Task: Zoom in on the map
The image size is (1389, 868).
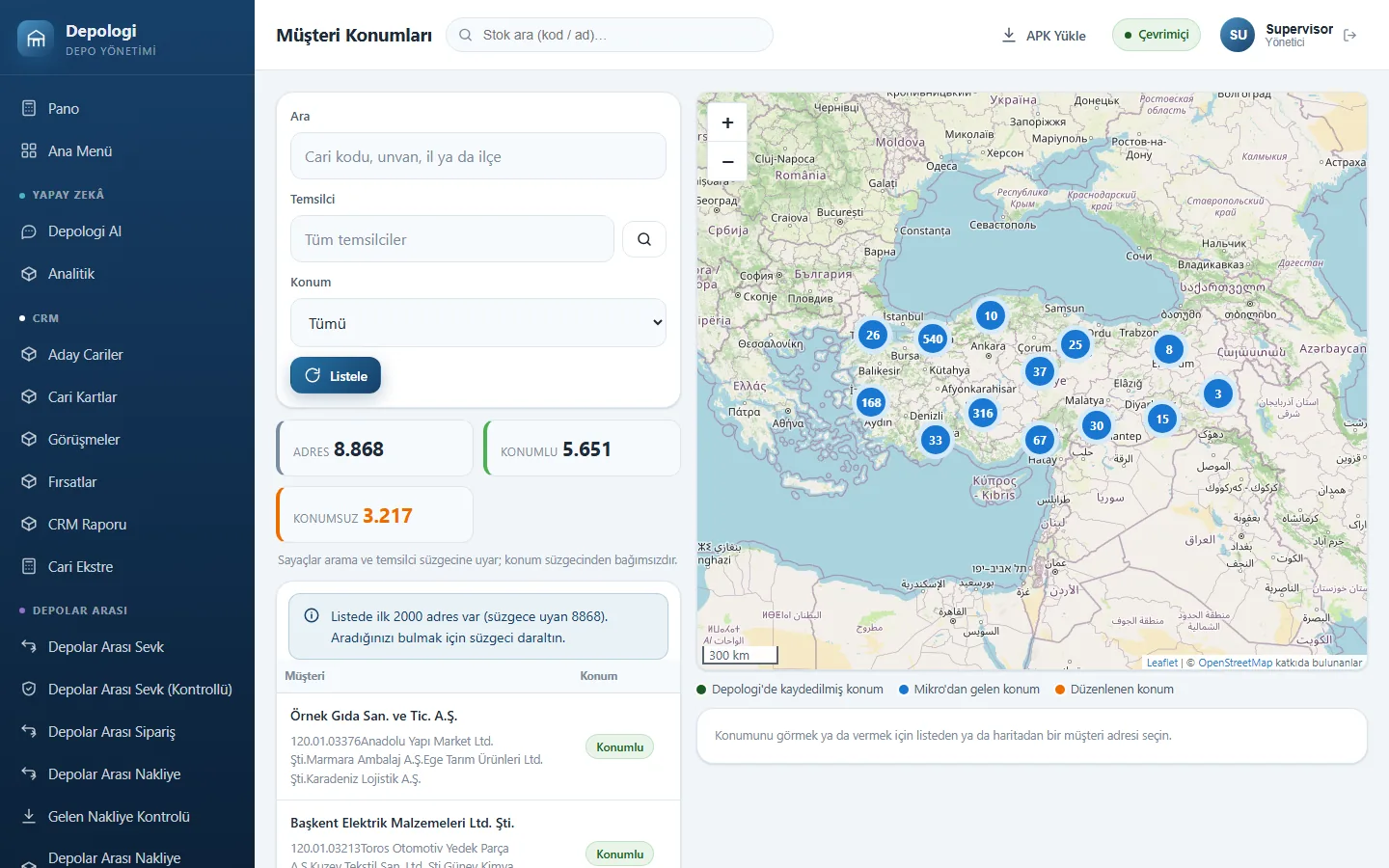Action: pos(728,123)
